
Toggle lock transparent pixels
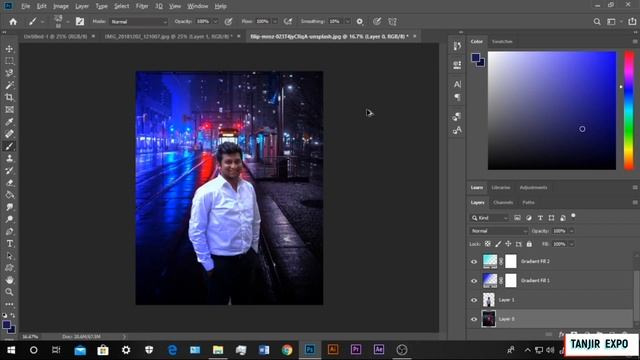[x=488, y=244]
